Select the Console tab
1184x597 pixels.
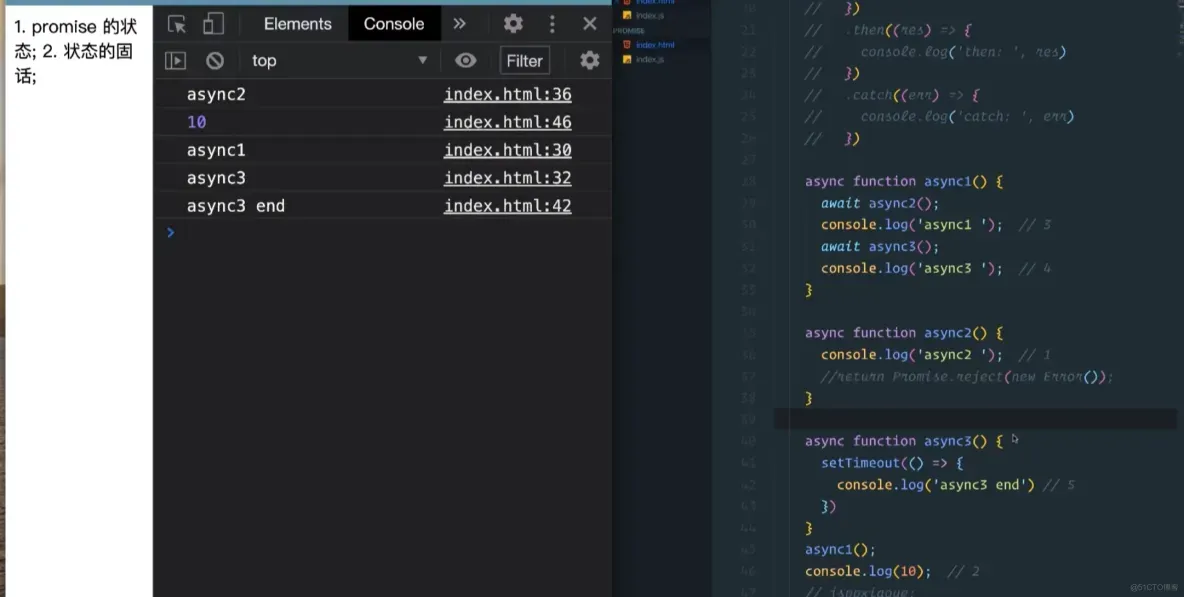click(x=393, y=24)
